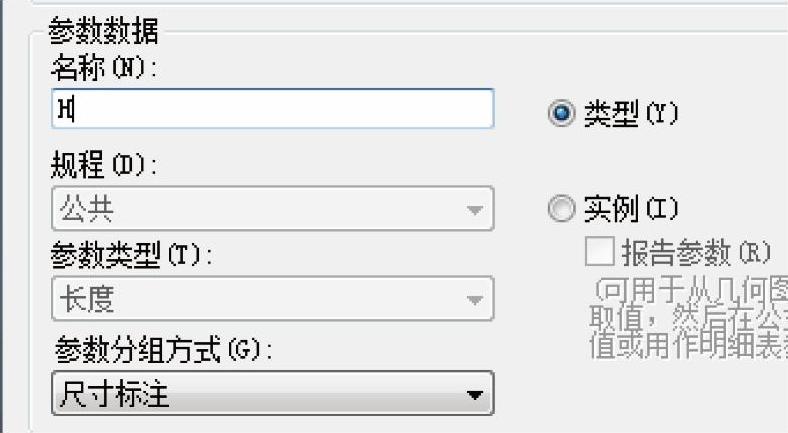The width and height of the screenshot is (788, 433).
Task: Click the 类型(Y) label text
Action: (631, 114)
